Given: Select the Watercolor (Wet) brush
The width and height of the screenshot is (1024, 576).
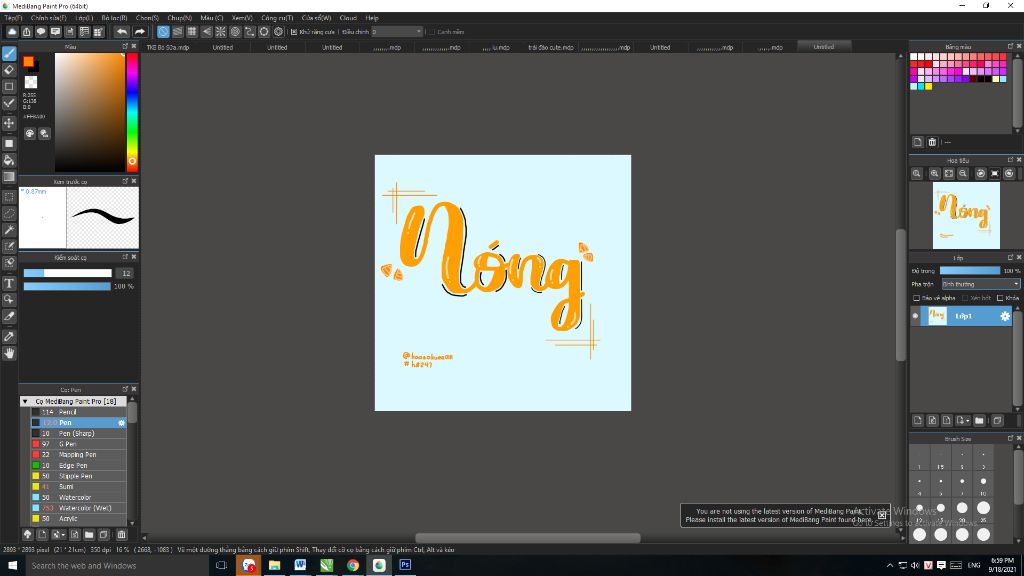Looking at the screenshot, I should (78, 508).
